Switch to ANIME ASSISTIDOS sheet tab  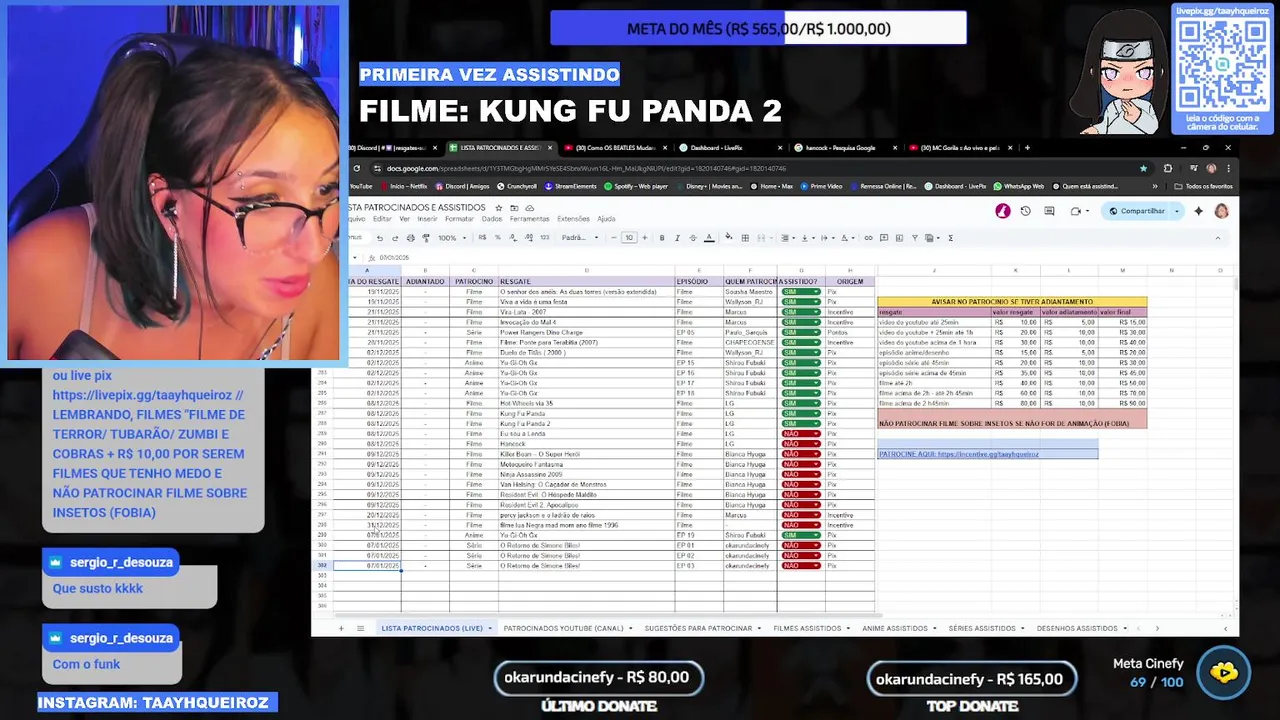pos(895,628)
